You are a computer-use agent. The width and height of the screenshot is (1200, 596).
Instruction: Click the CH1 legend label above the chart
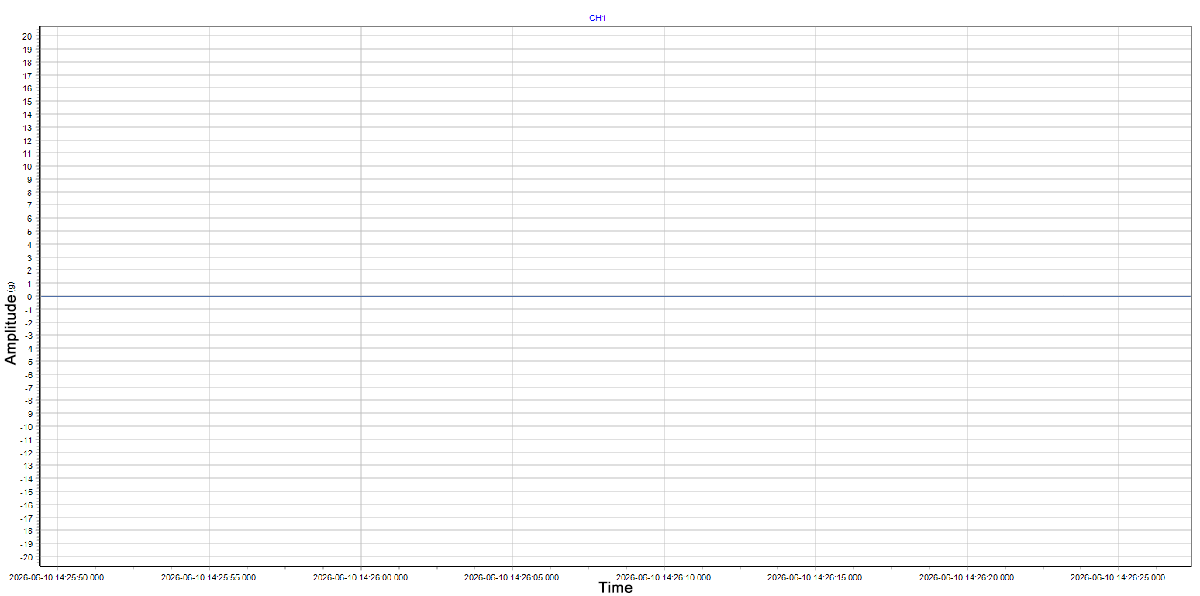point(598,18)
